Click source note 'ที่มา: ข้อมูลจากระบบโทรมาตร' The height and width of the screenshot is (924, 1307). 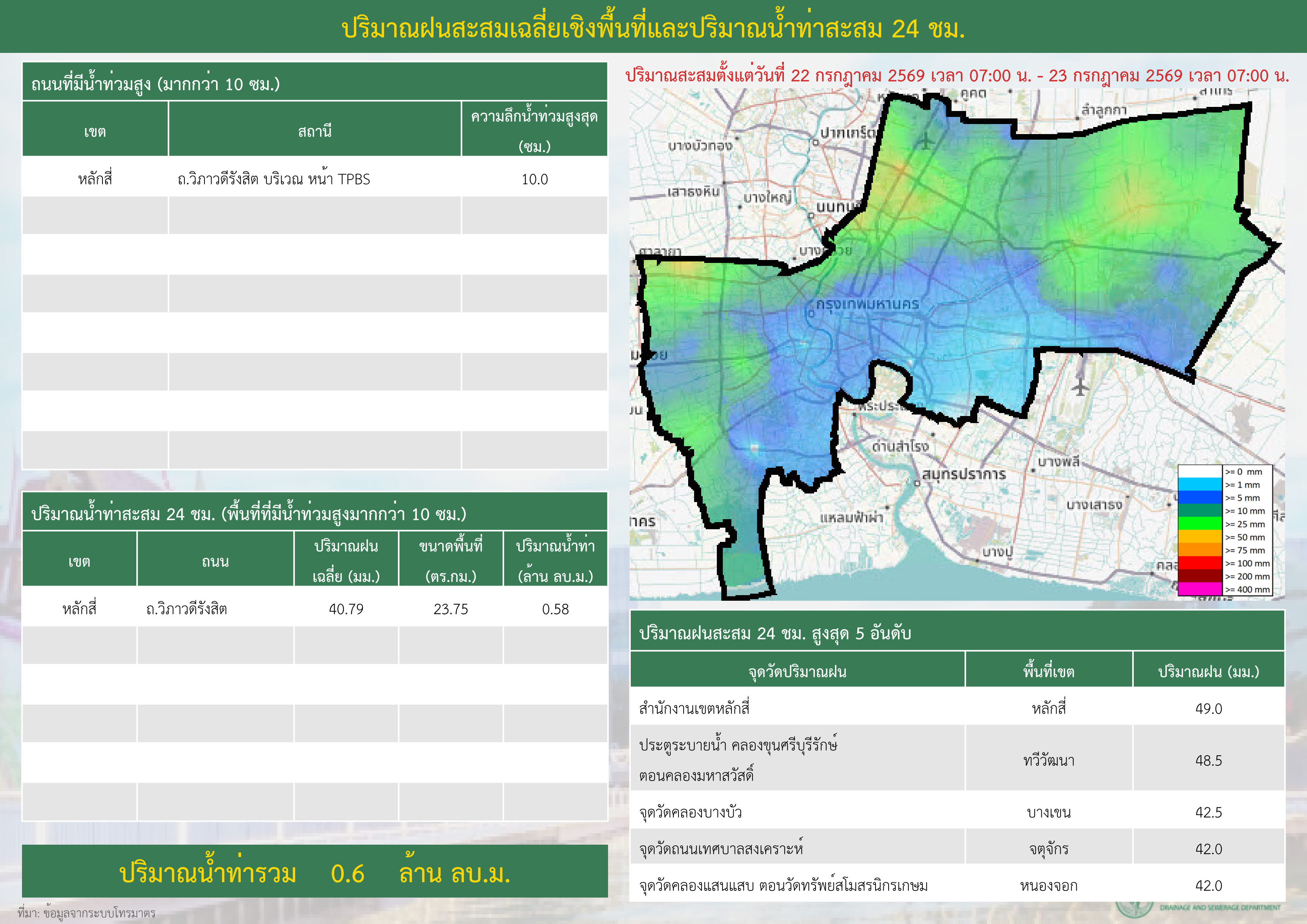pos(86,912)
